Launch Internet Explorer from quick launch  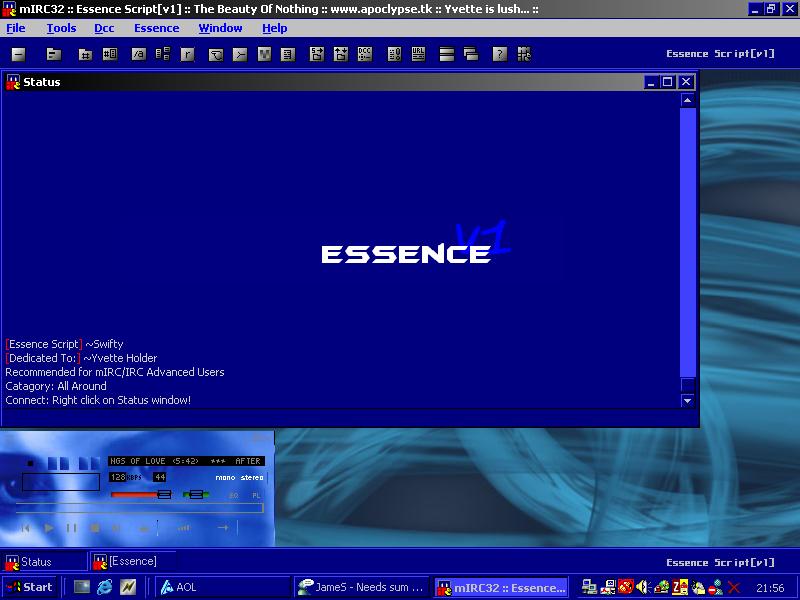tap(104, 587)
